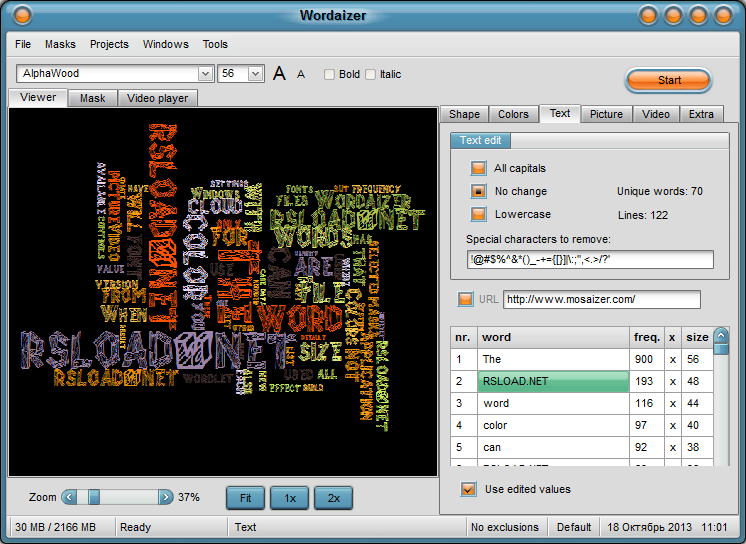Enable the Bold checkbox

coord(329,74)
